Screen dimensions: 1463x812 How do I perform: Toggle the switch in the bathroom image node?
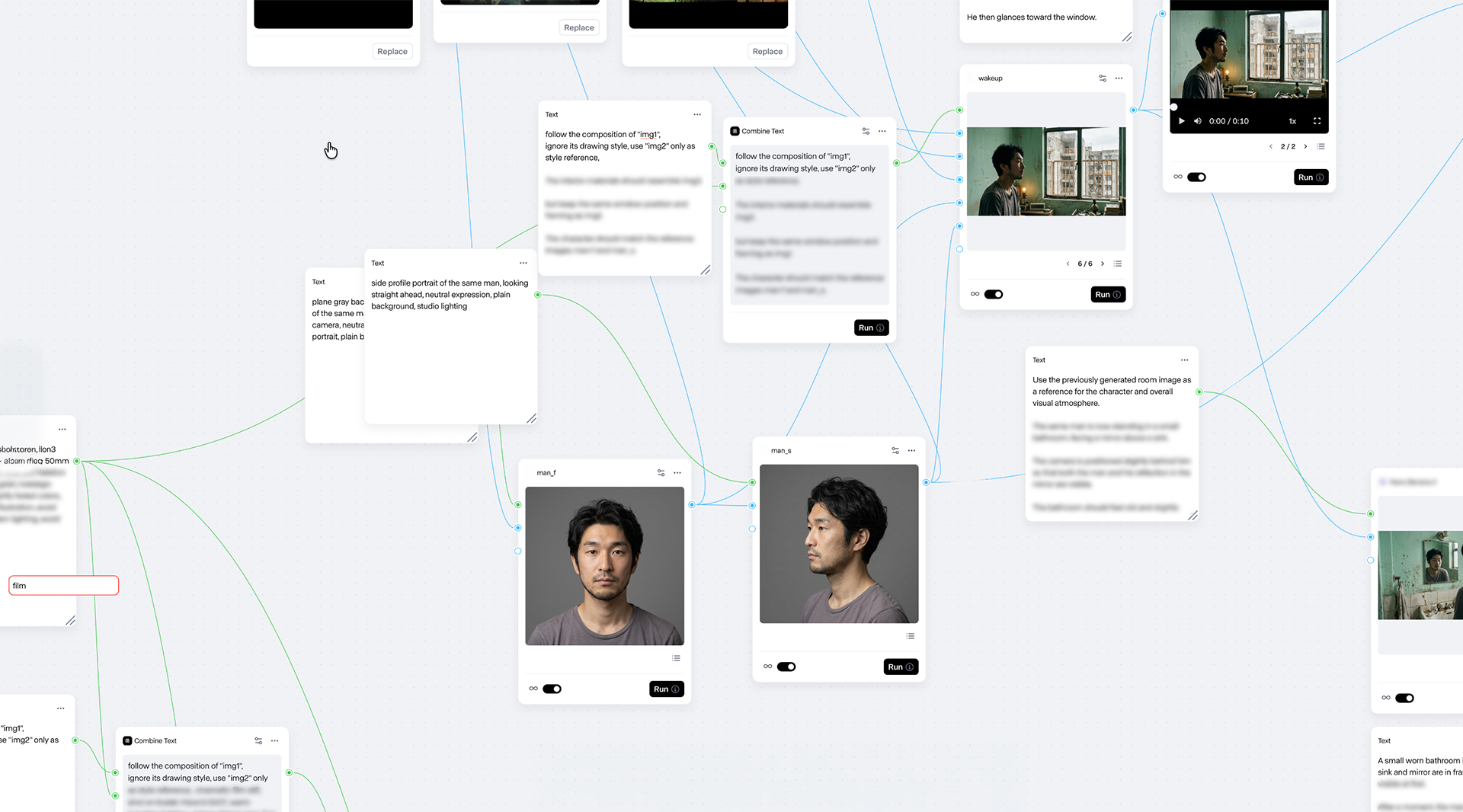click(1405, 698)
